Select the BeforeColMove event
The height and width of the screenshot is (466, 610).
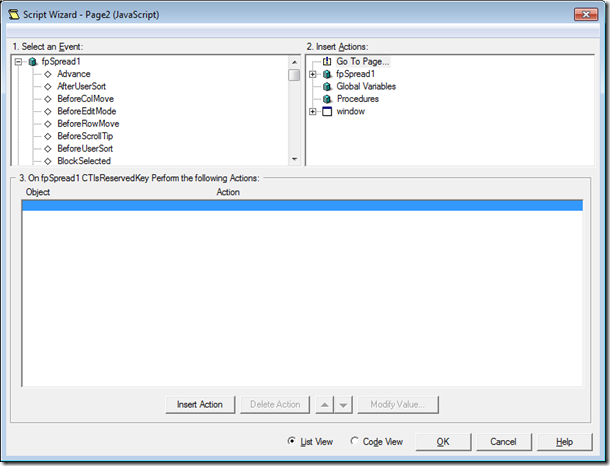tap(85, 99)
